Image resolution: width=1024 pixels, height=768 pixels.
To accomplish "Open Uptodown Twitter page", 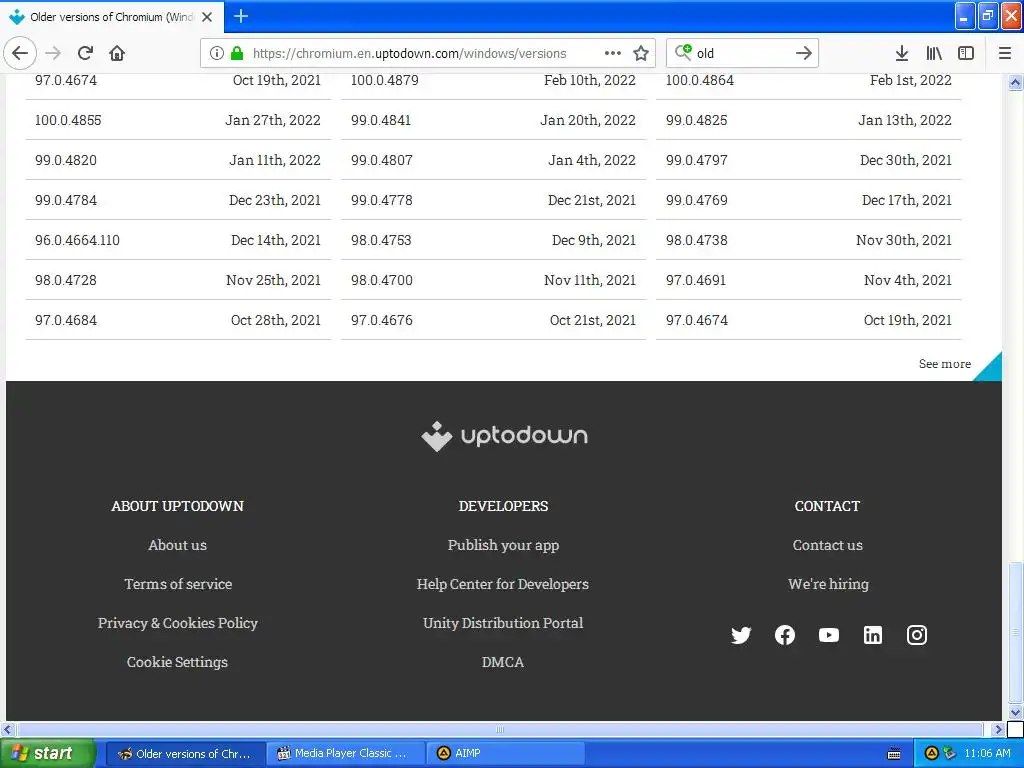I will (741, 635).
